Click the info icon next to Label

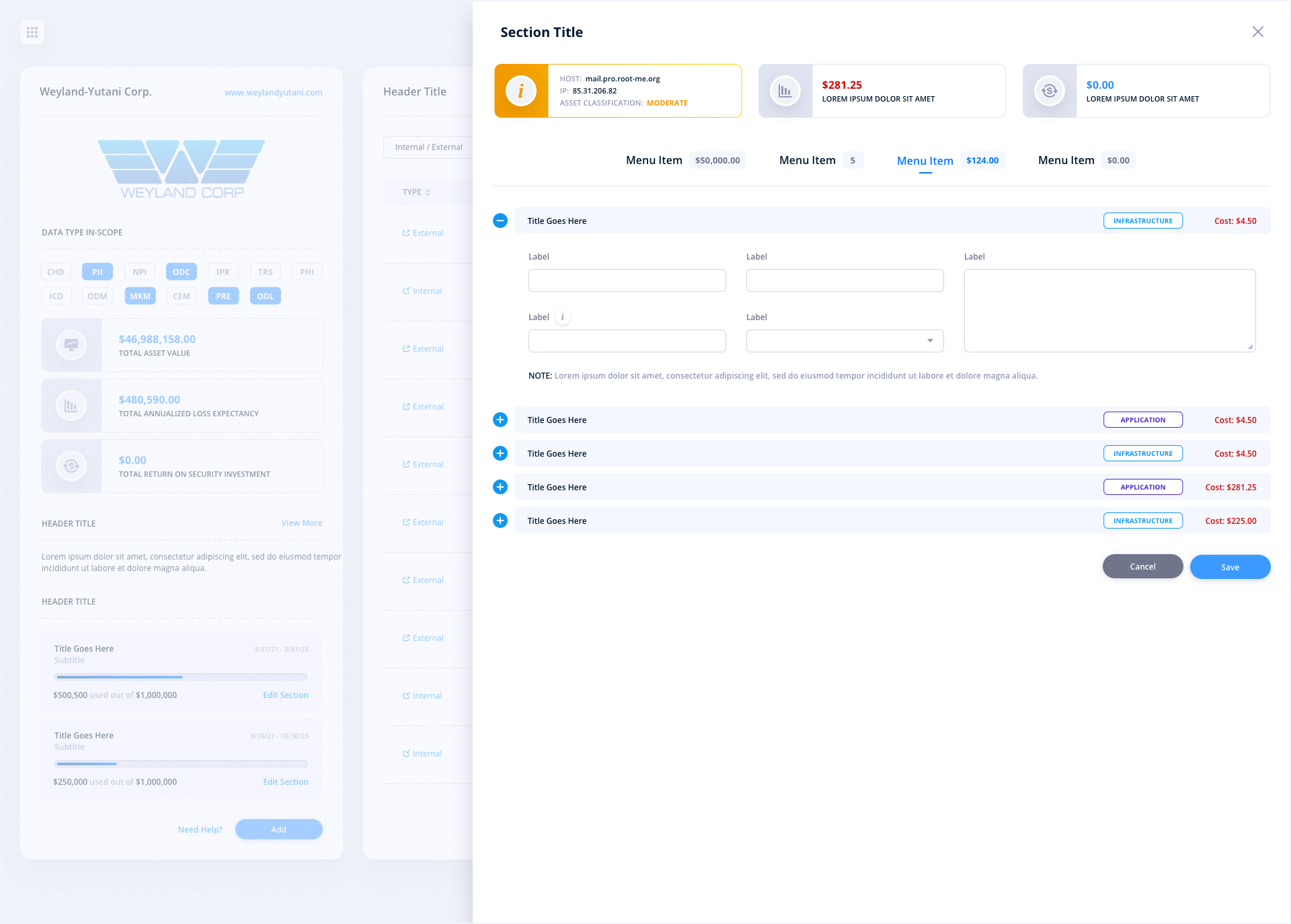(563, 317)
